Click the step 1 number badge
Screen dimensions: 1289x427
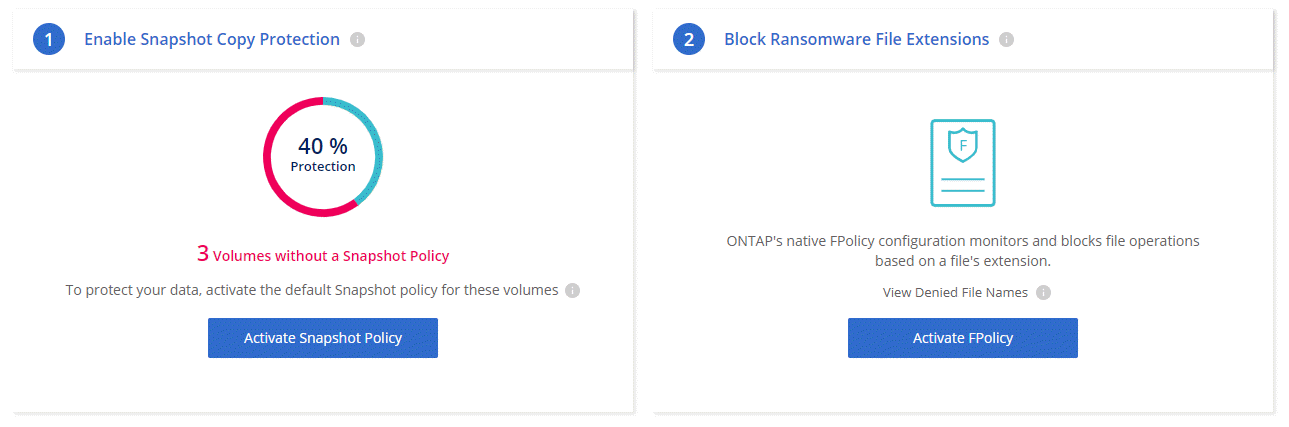[49, 40]
